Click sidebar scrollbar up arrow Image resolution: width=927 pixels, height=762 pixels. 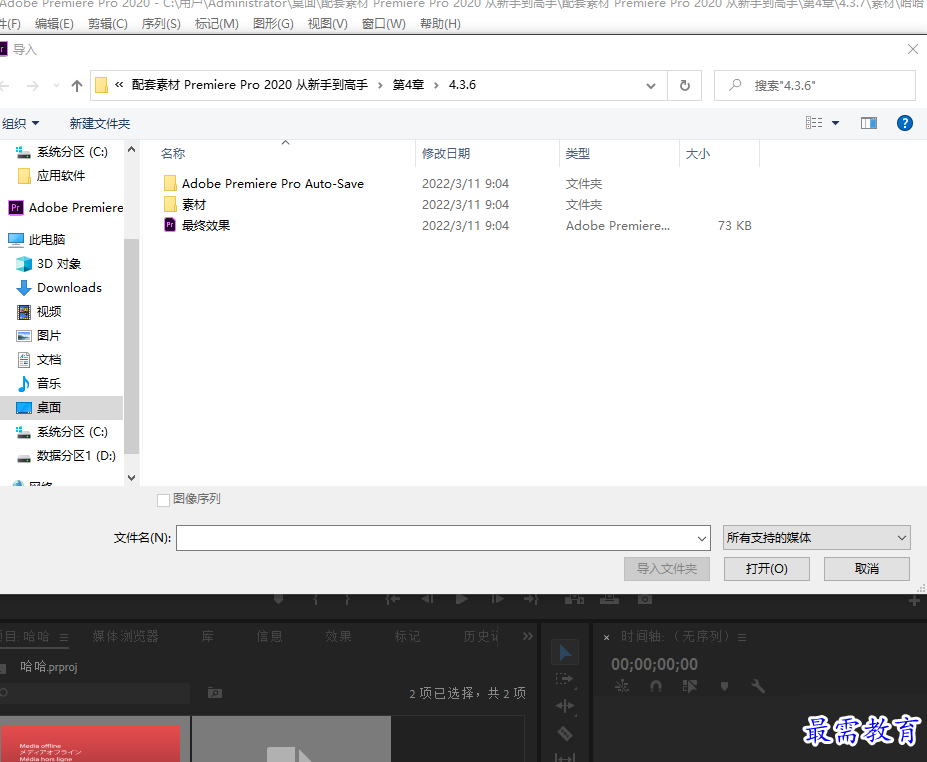[x=131, y=150]
